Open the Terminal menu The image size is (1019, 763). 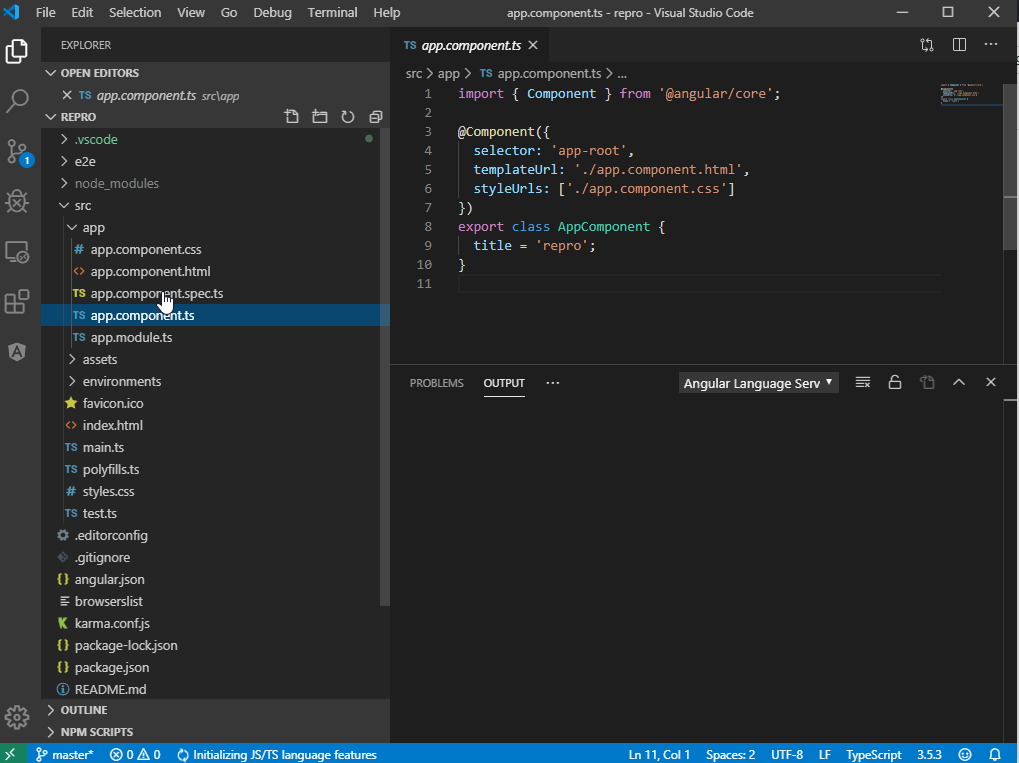tap(332, 12)
